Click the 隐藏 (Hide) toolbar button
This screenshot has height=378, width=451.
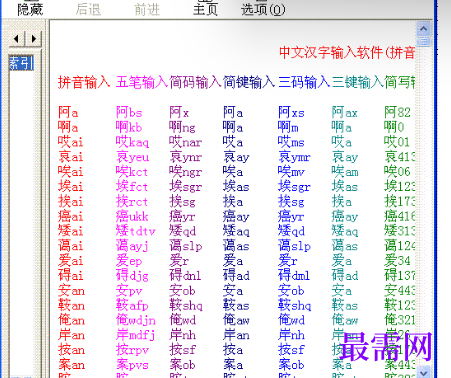(x=30, y=9)
